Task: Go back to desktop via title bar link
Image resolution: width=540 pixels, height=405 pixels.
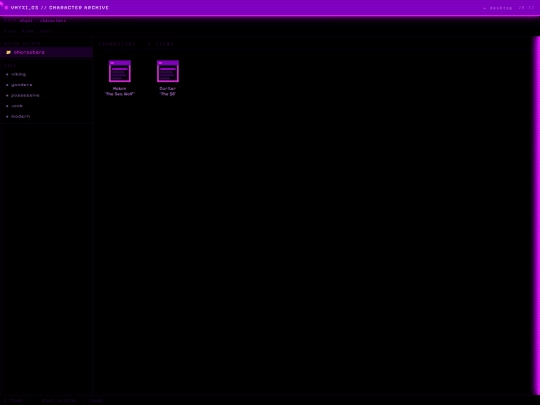Action: [498, 8]
